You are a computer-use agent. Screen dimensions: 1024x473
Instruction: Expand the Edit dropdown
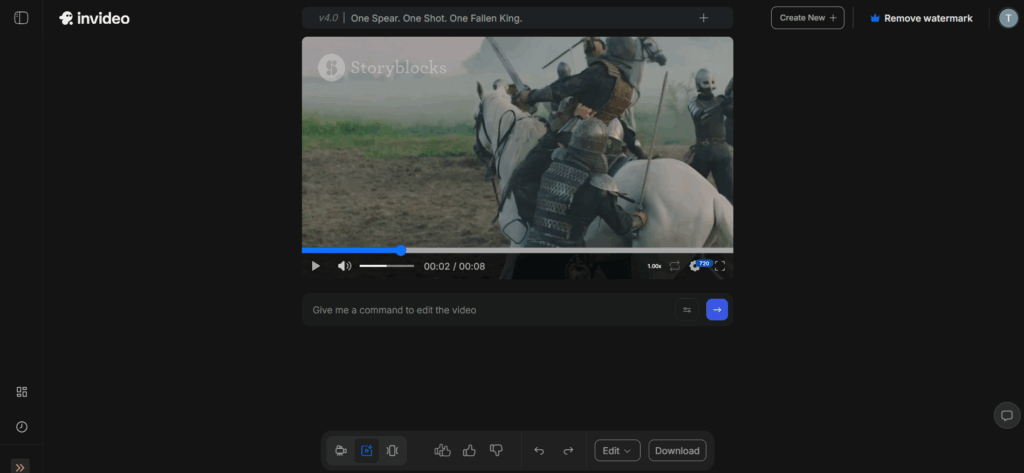pos(617,451)
